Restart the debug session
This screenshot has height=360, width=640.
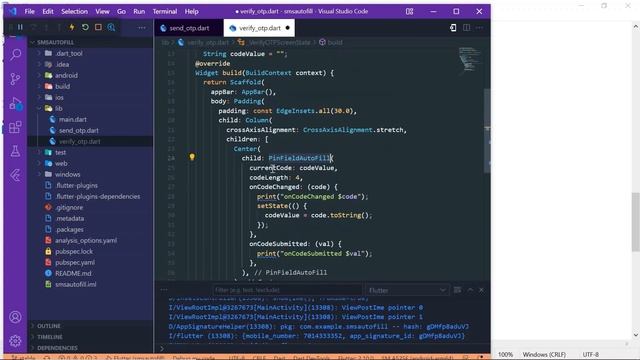(x=85, y=27)
